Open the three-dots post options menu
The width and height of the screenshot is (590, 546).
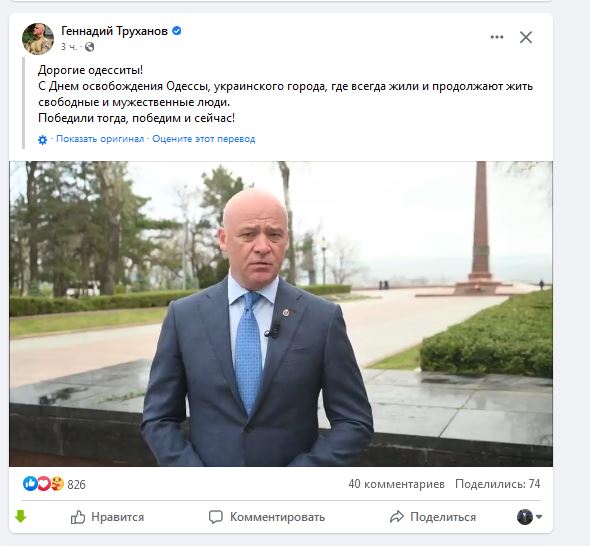[x=497, y=37]
